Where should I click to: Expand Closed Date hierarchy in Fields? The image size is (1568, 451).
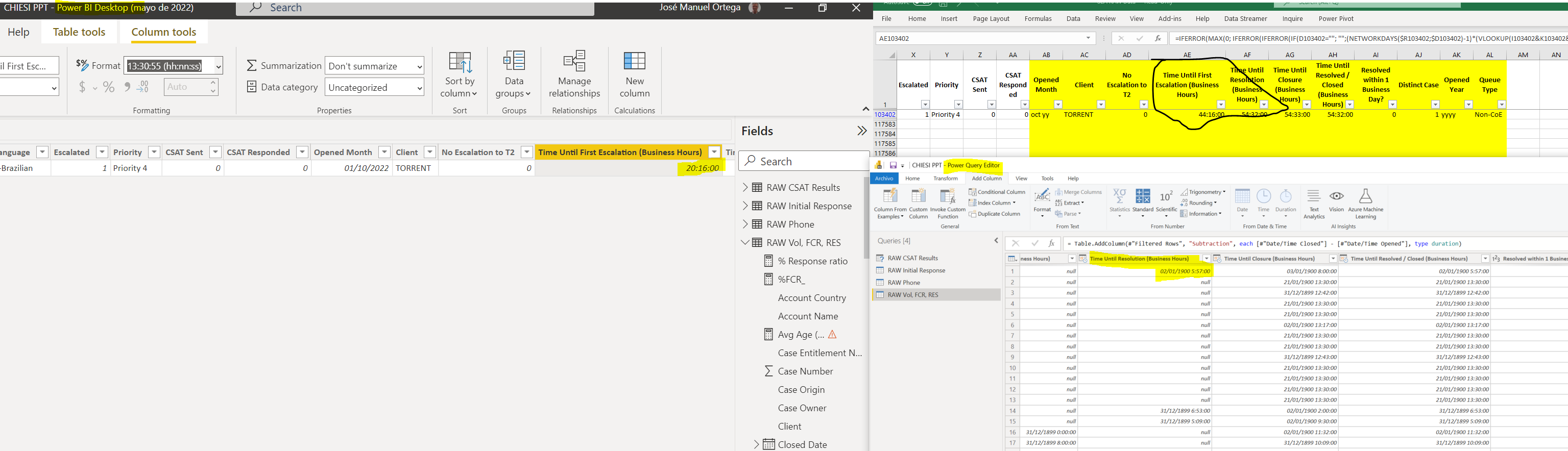[x=756, y=445]
